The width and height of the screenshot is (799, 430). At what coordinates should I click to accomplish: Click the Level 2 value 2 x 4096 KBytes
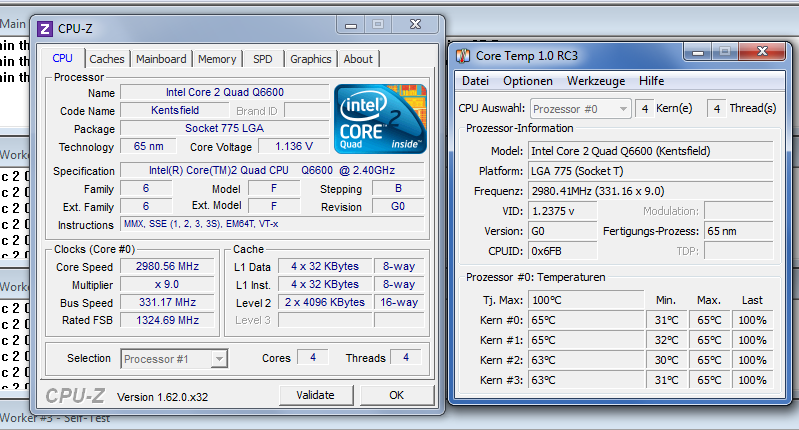tap(325, 302)
